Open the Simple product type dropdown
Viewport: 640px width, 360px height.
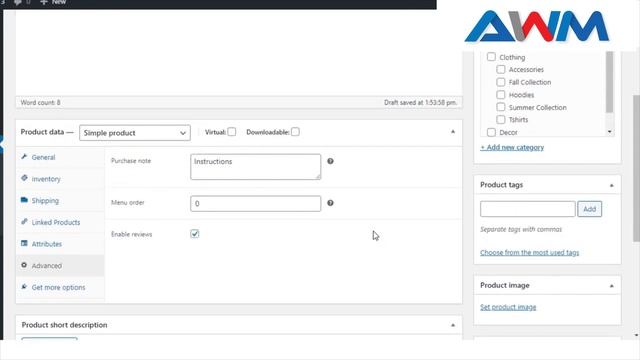click(135, 133)
